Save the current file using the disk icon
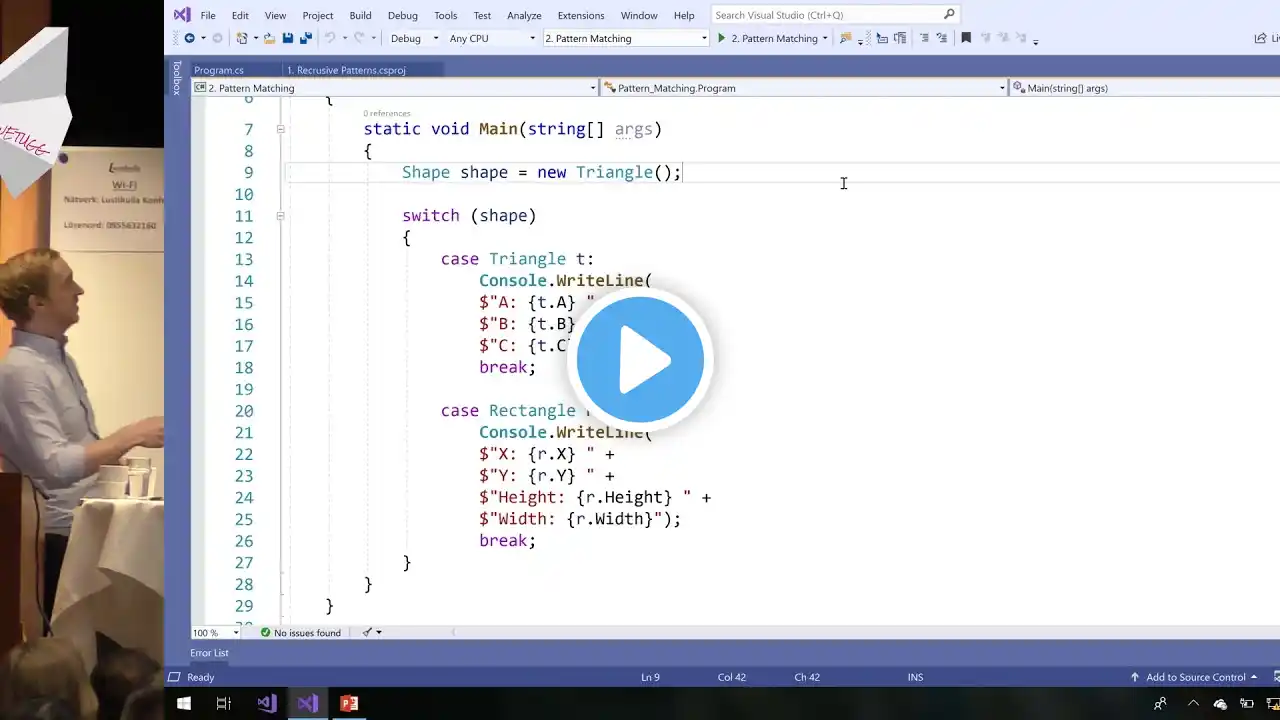The image size is (1280, 720). pos(288,38)
